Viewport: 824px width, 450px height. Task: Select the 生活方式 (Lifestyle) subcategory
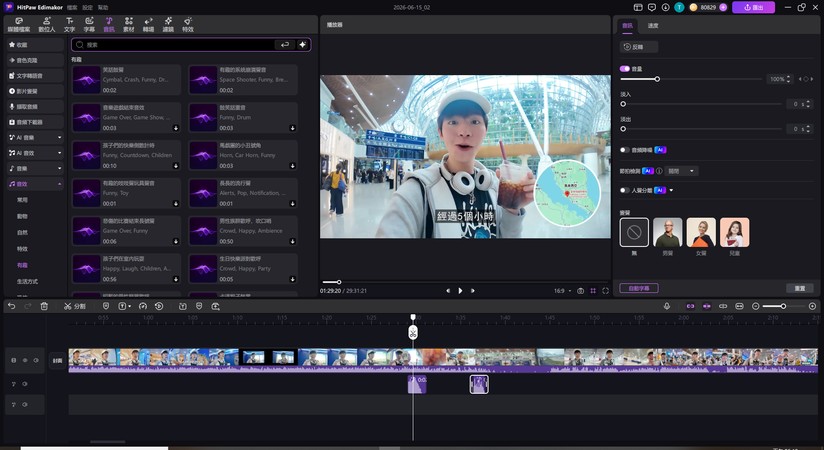point(27,281)
